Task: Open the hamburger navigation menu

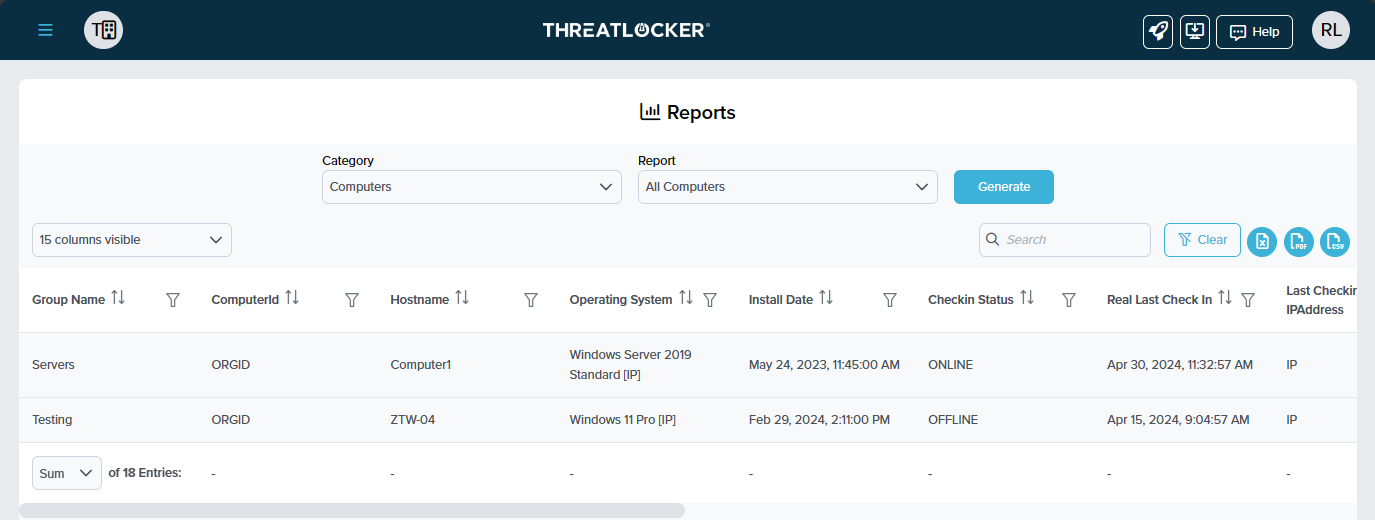Action: click(x=45, y=30)
